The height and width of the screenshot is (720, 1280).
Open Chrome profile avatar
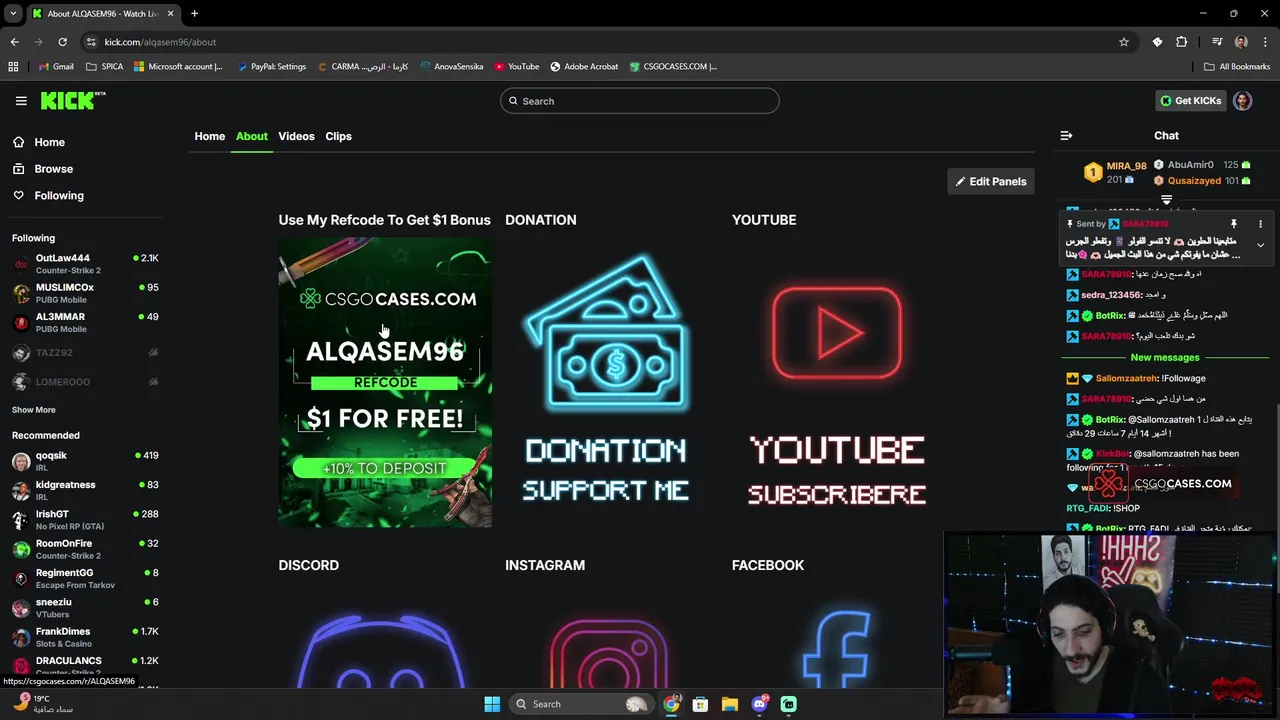coord(1241,42)
